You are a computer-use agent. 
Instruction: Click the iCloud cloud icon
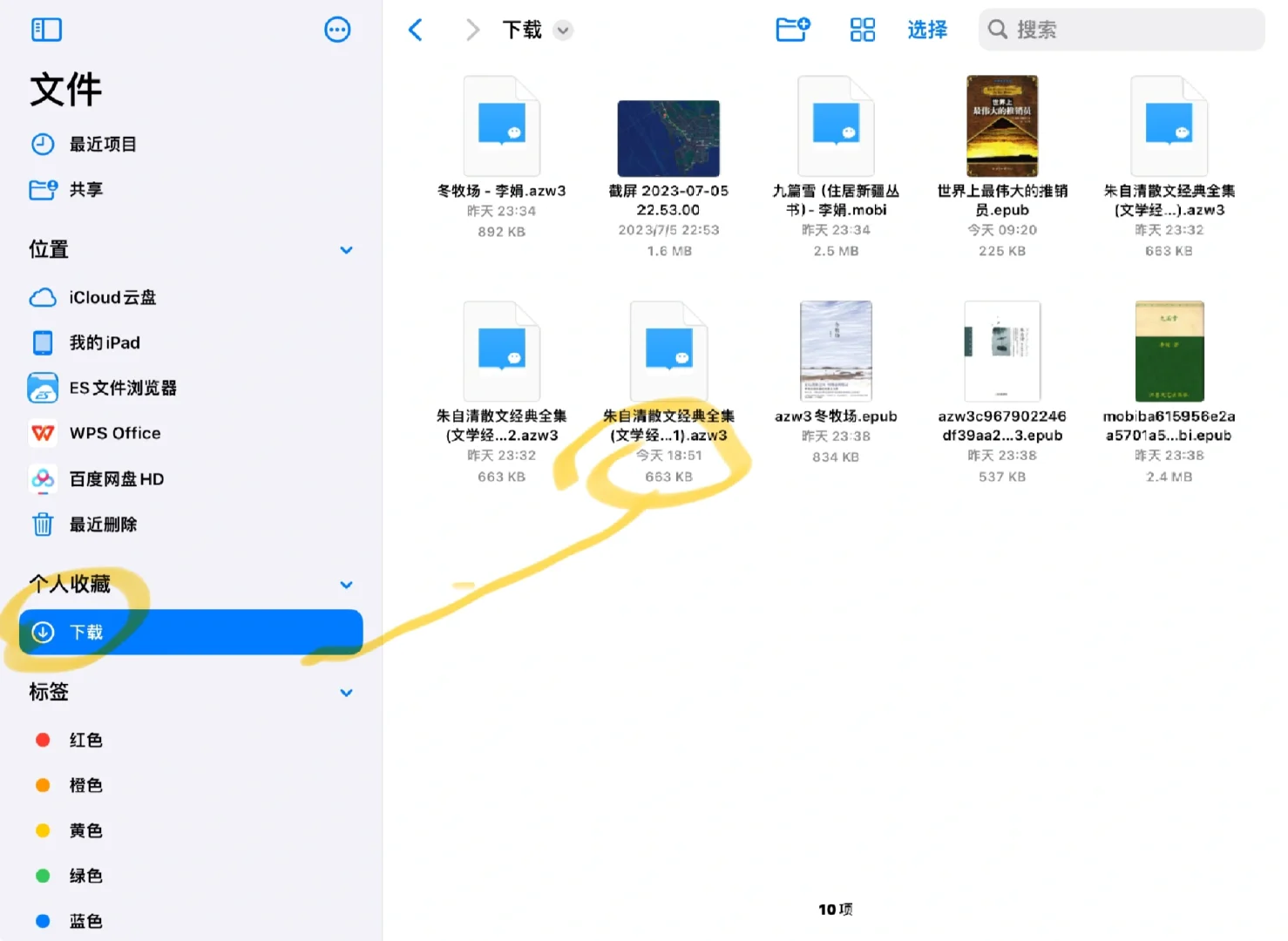[x=43, y=298]
